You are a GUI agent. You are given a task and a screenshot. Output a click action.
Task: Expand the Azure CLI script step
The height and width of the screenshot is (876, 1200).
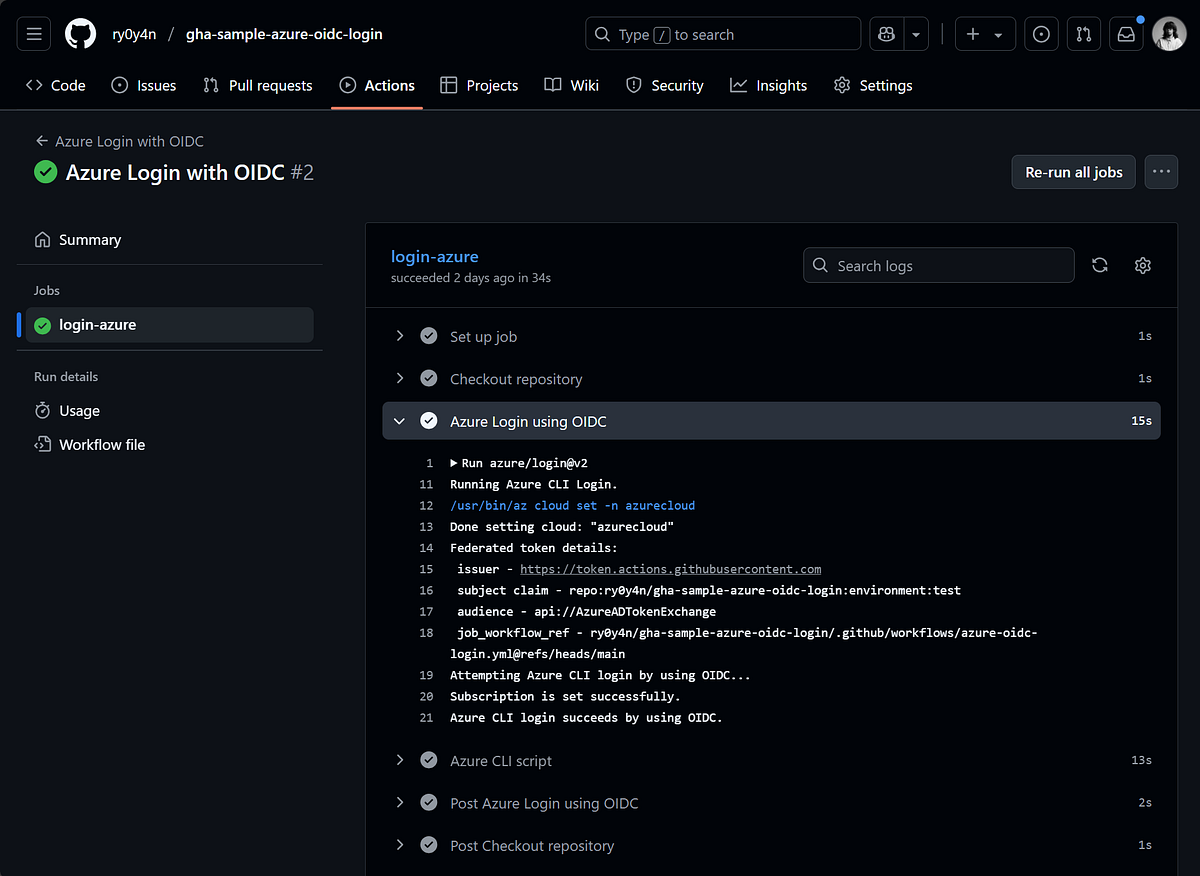click(399, 760)
